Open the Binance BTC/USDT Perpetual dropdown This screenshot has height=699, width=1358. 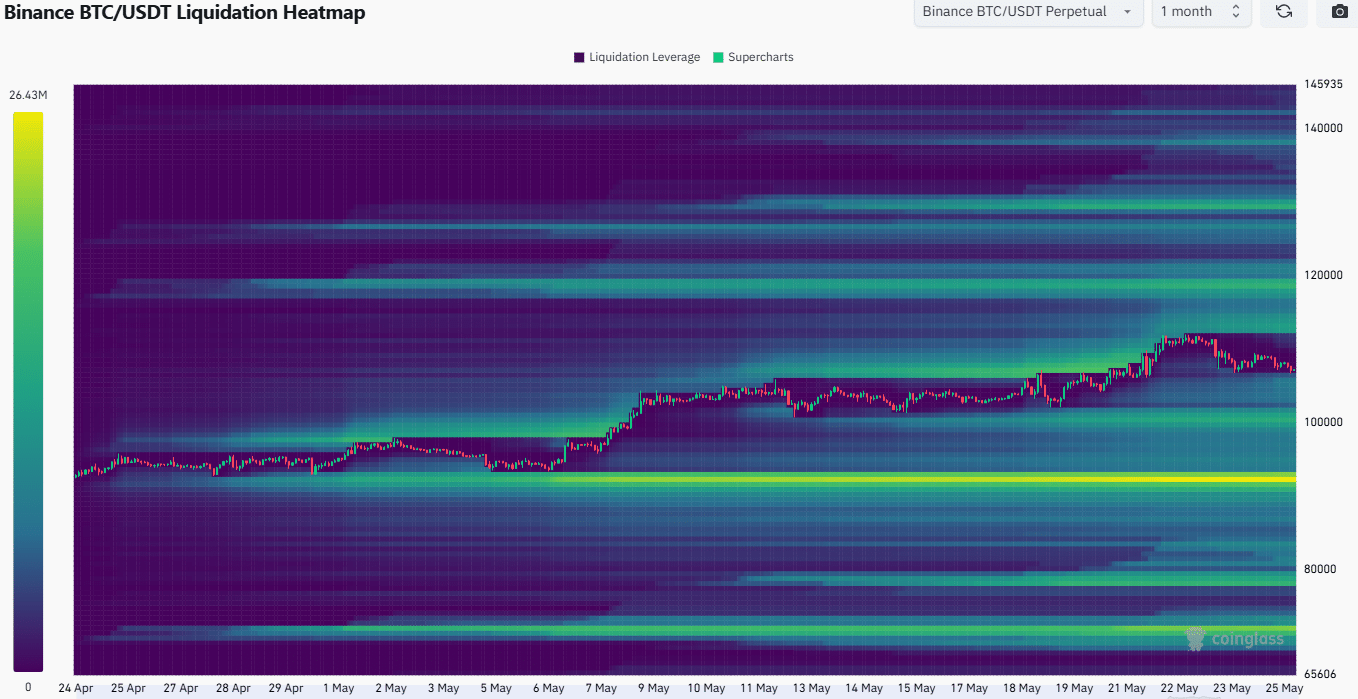1028,12
